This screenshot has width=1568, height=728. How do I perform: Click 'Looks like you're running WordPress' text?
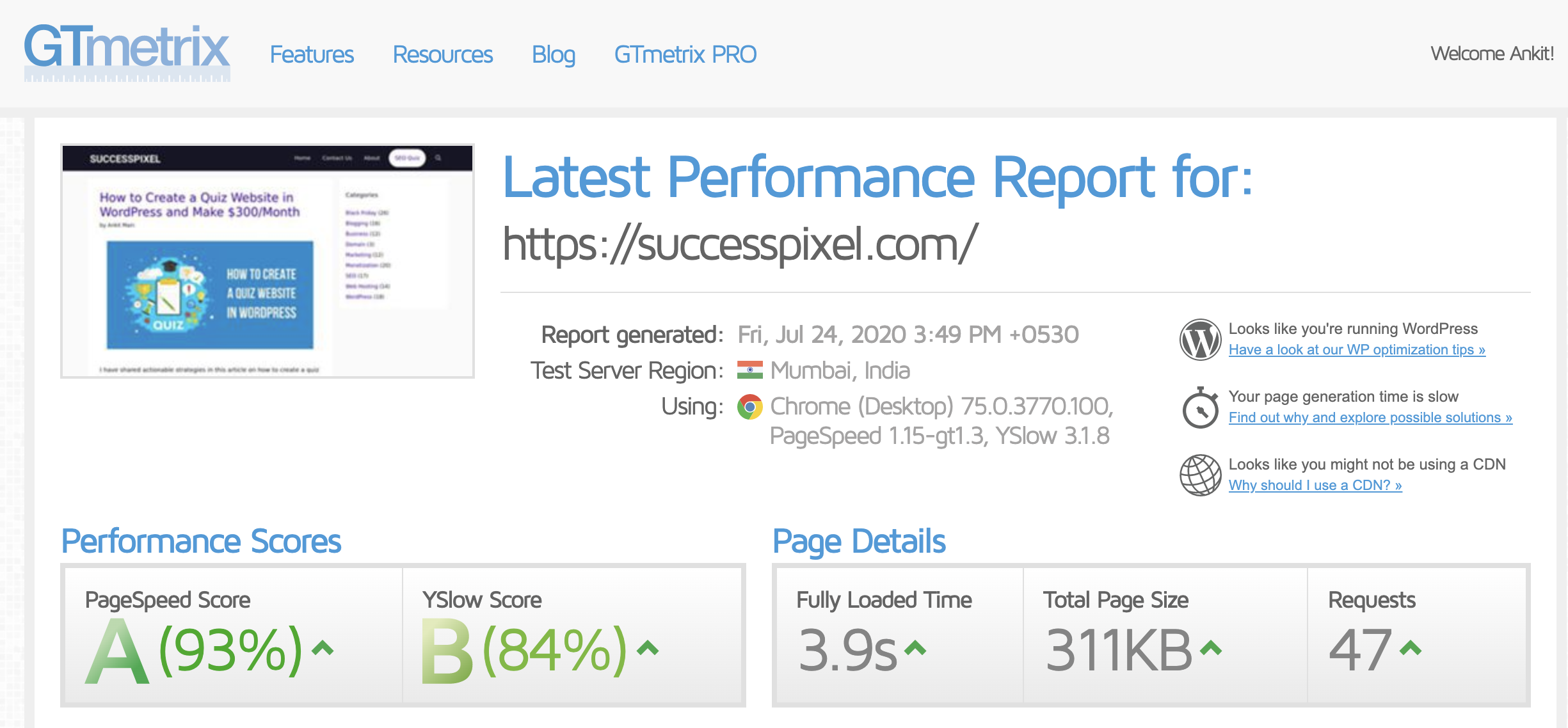[x=1353, y=329]
